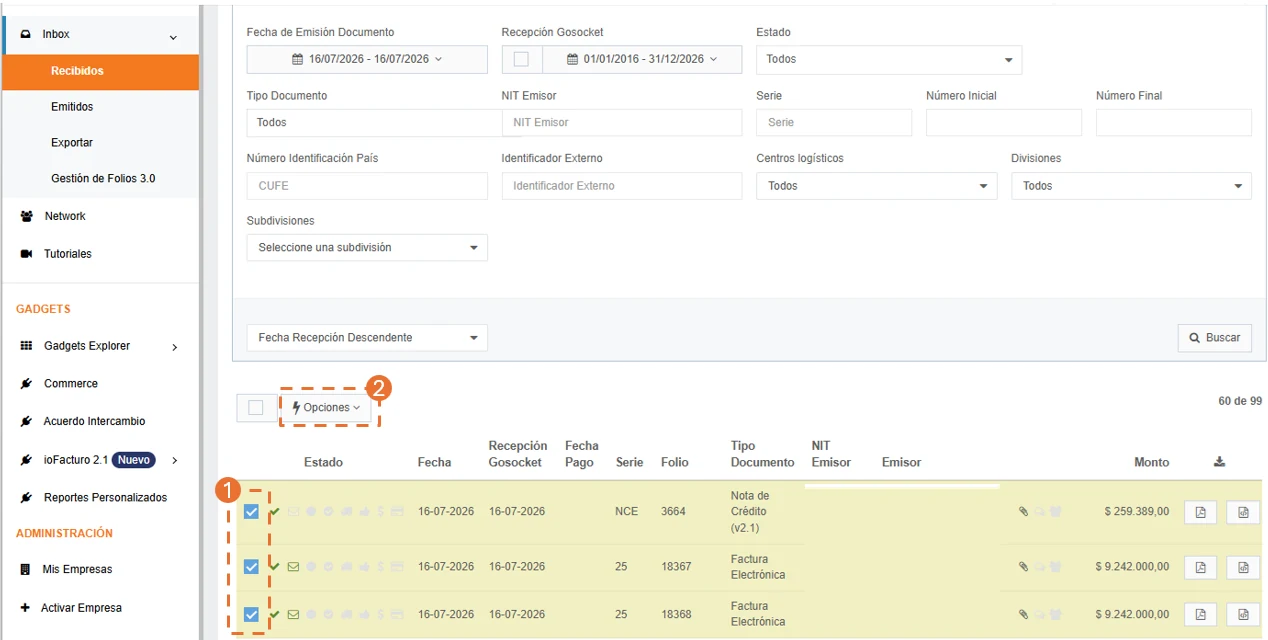Viewport: 1268px width, 640px height.
Task: Pick Fecha de Emisión Documento date range
Action: [x=367, y=59]
